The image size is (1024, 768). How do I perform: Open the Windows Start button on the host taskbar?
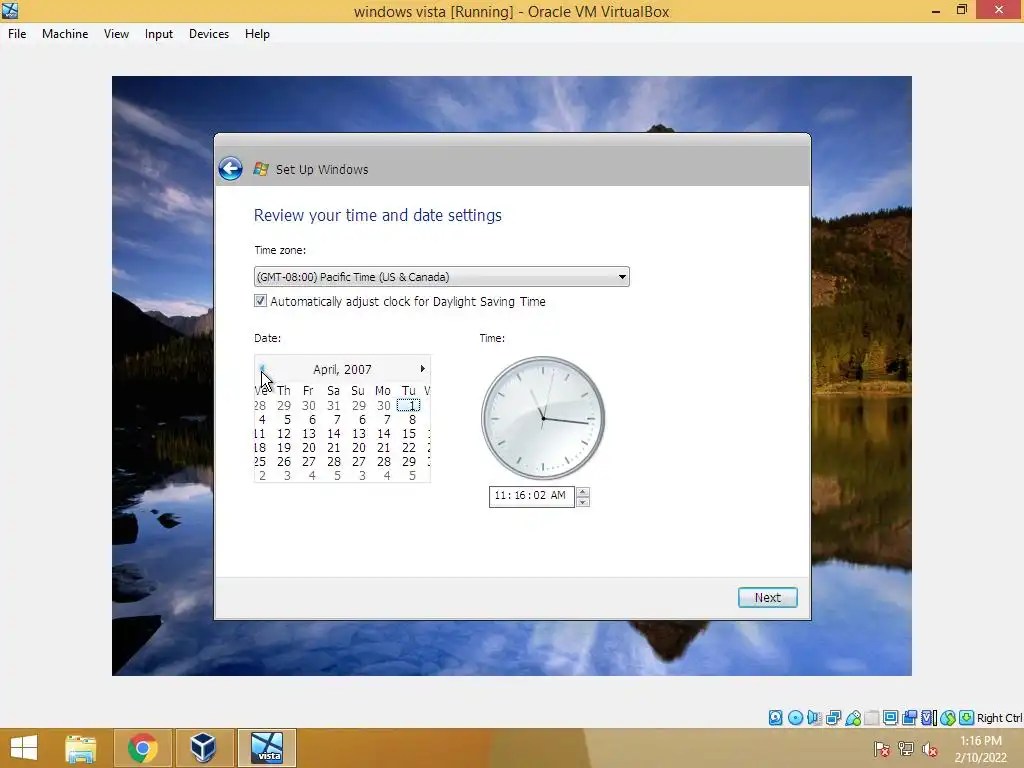point(24,748)
